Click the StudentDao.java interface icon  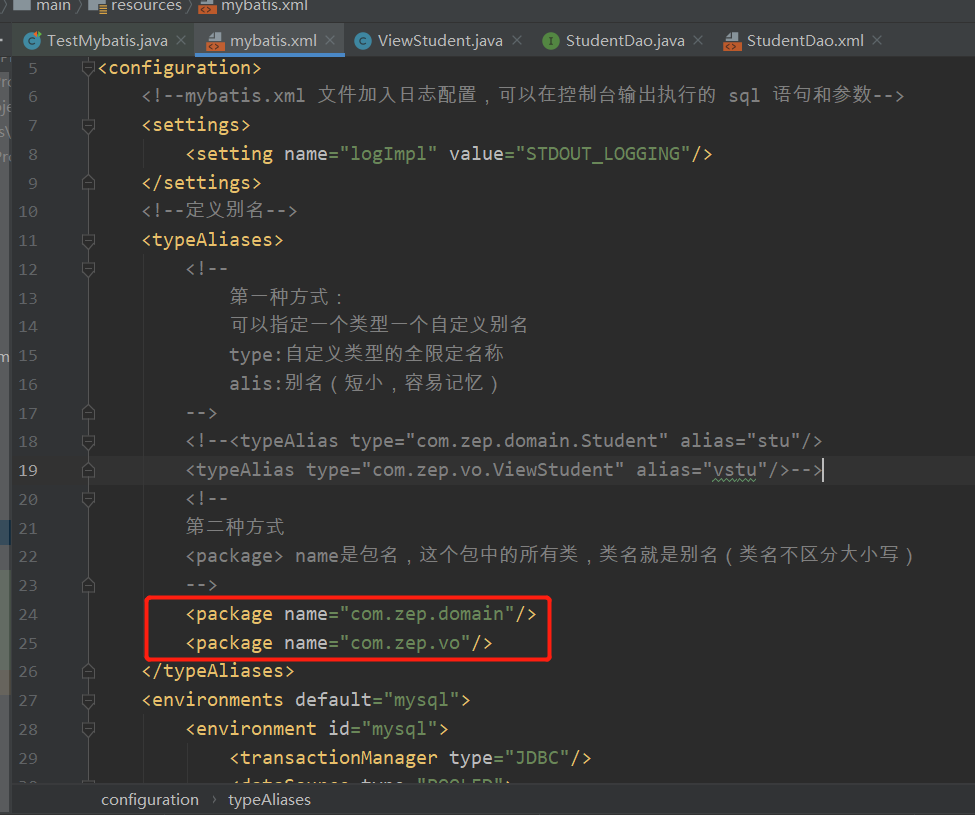tap(551, 41)
